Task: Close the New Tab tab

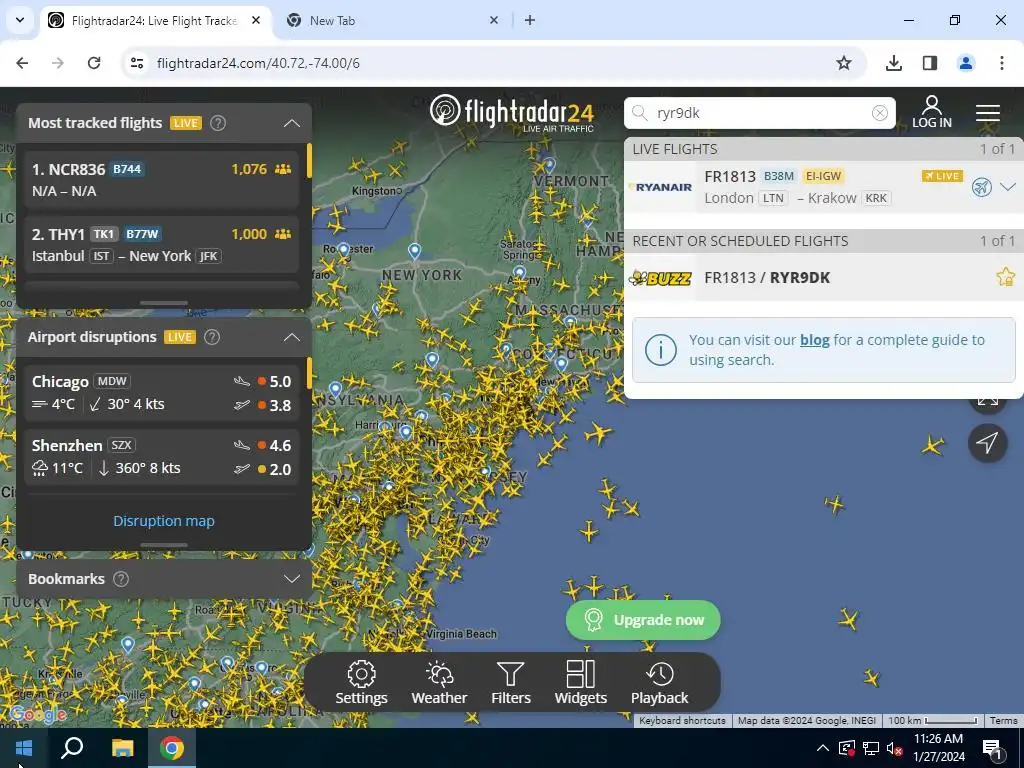Action: 494,20
